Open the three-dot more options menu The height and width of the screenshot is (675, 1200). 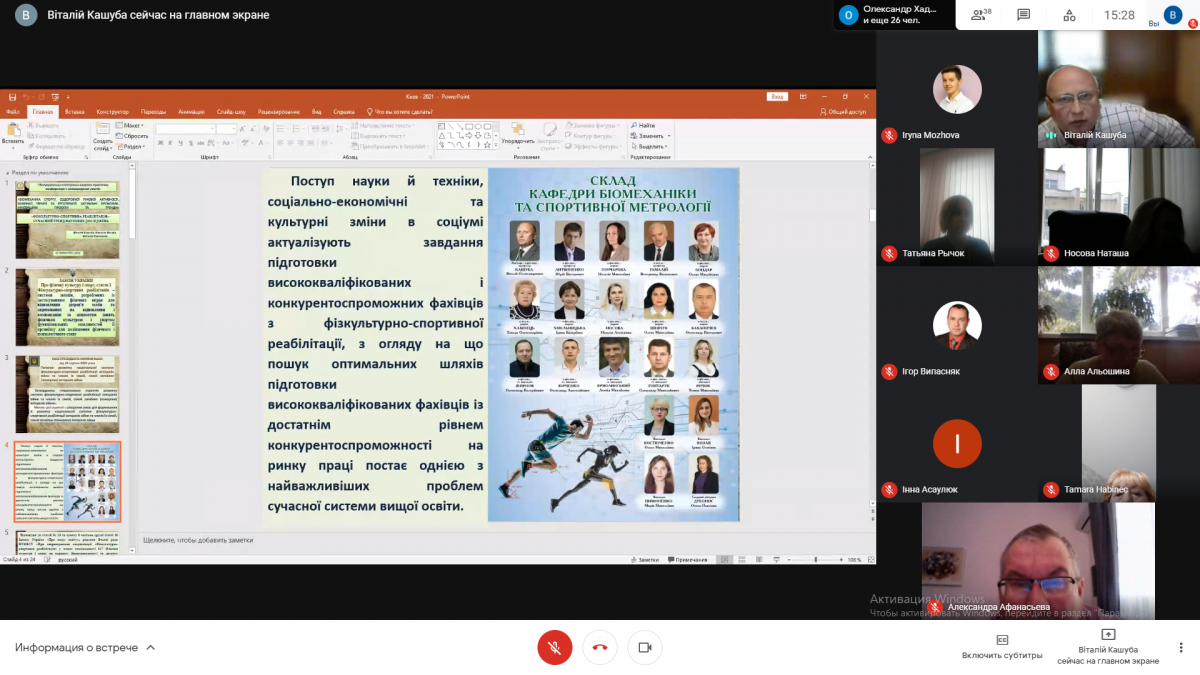coord(1181,647)
